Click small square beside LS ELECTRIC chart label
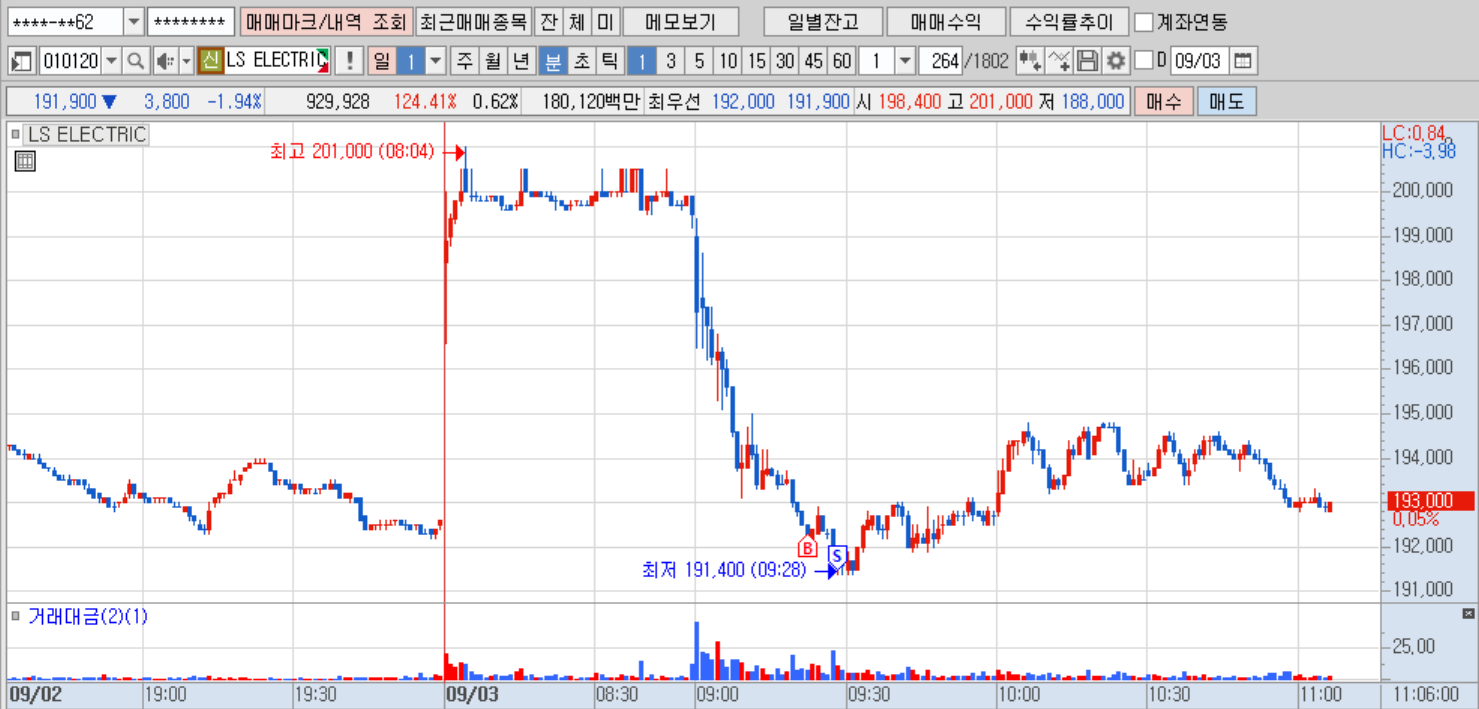 coord(15,133)
